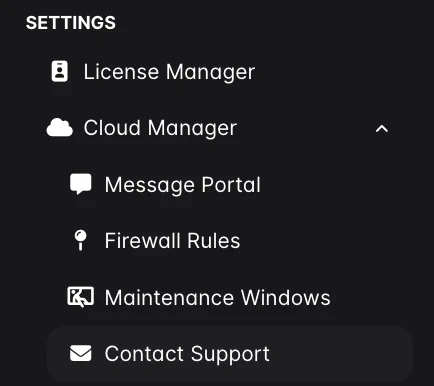Click empty row space right of Message Portal
Image resolution: width=434 pixels, height=386 pixels.
pos(337,185)
